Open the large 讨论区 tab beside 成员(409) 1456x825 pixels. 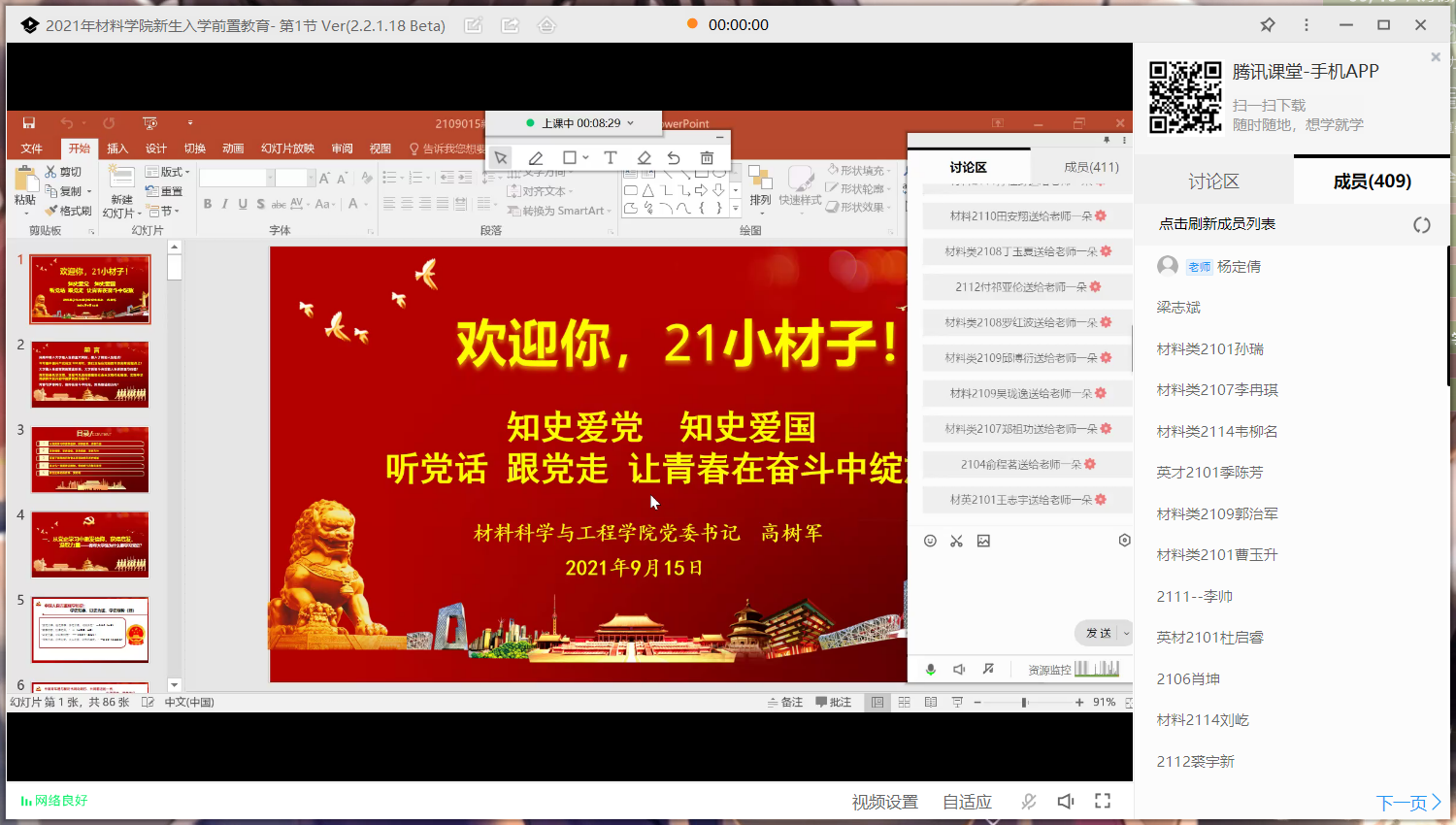coord(1213,181)
